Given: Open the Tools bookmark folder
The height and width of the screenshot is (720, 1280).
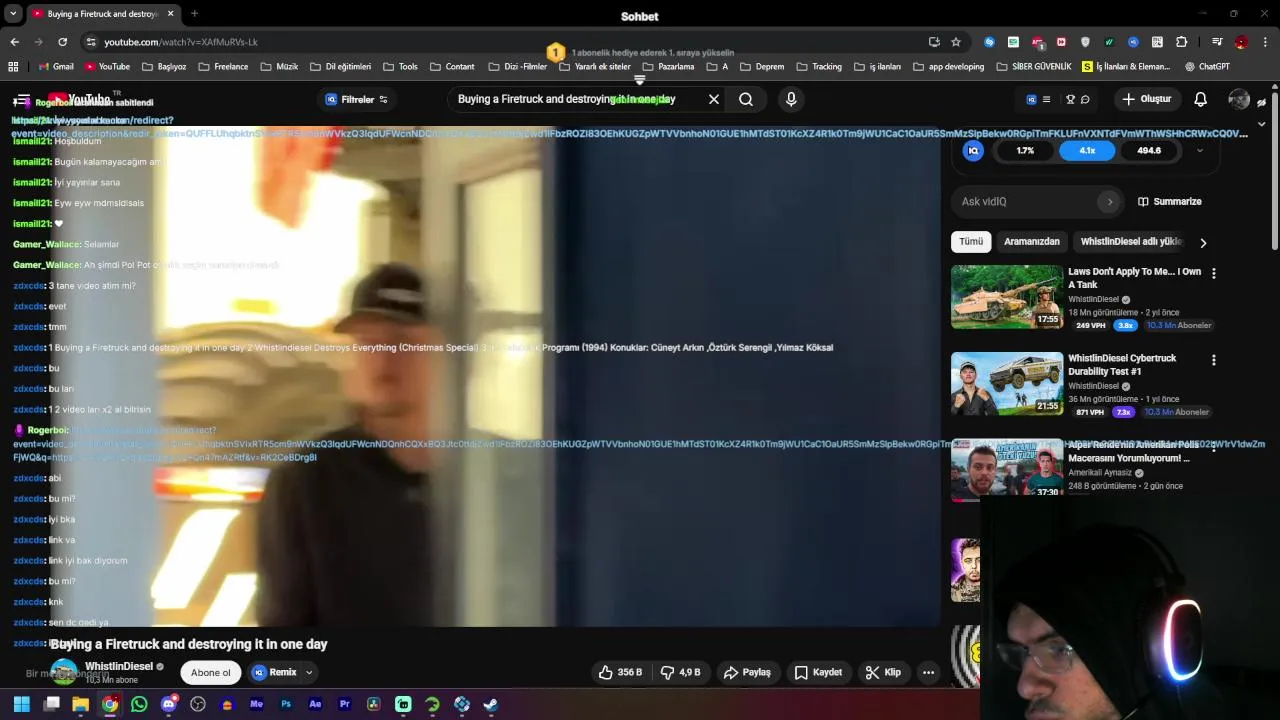Looking at the screenshot, I should click(x=400, y=67).
